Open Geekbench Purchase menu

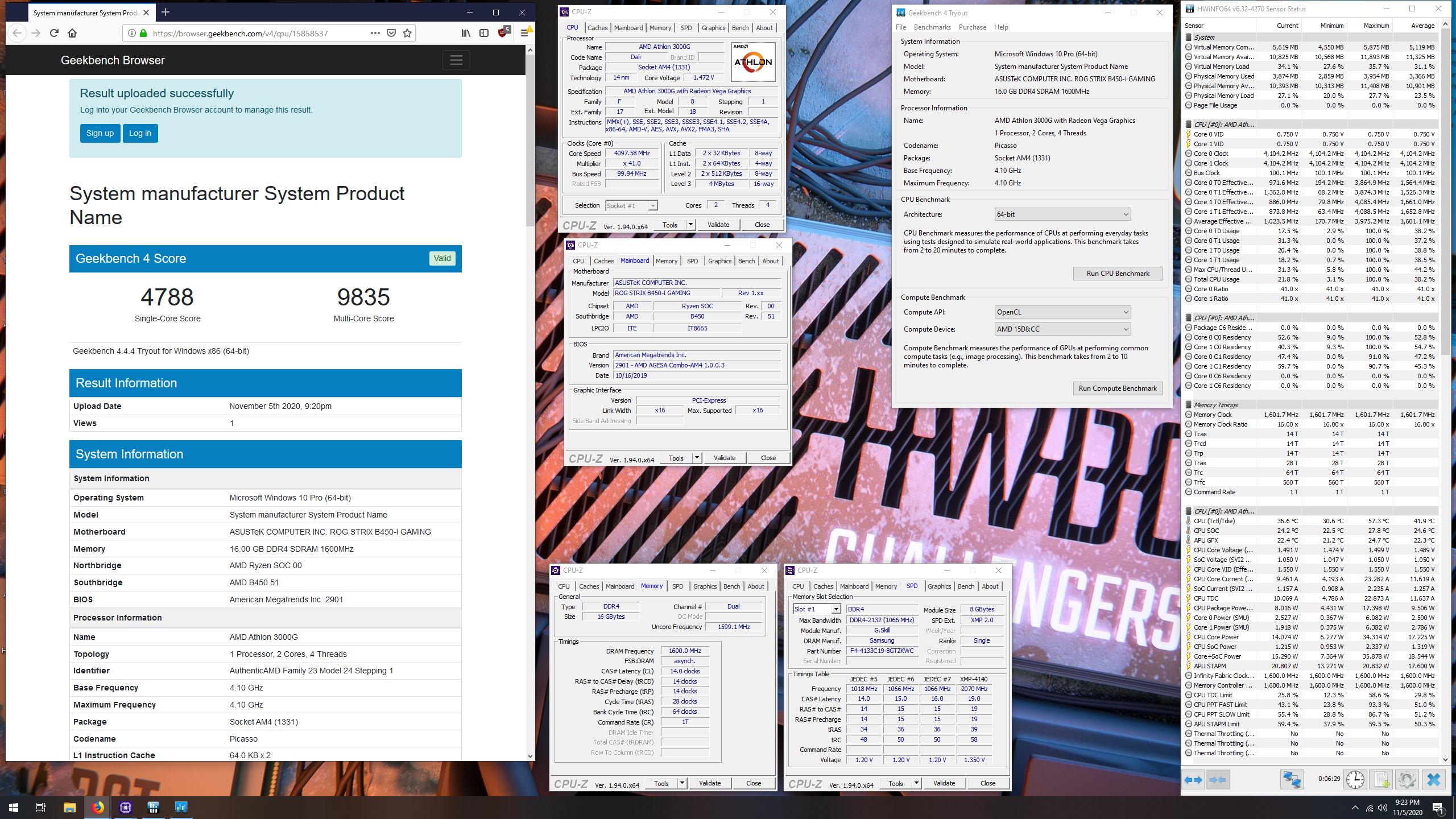coord(973,27)
